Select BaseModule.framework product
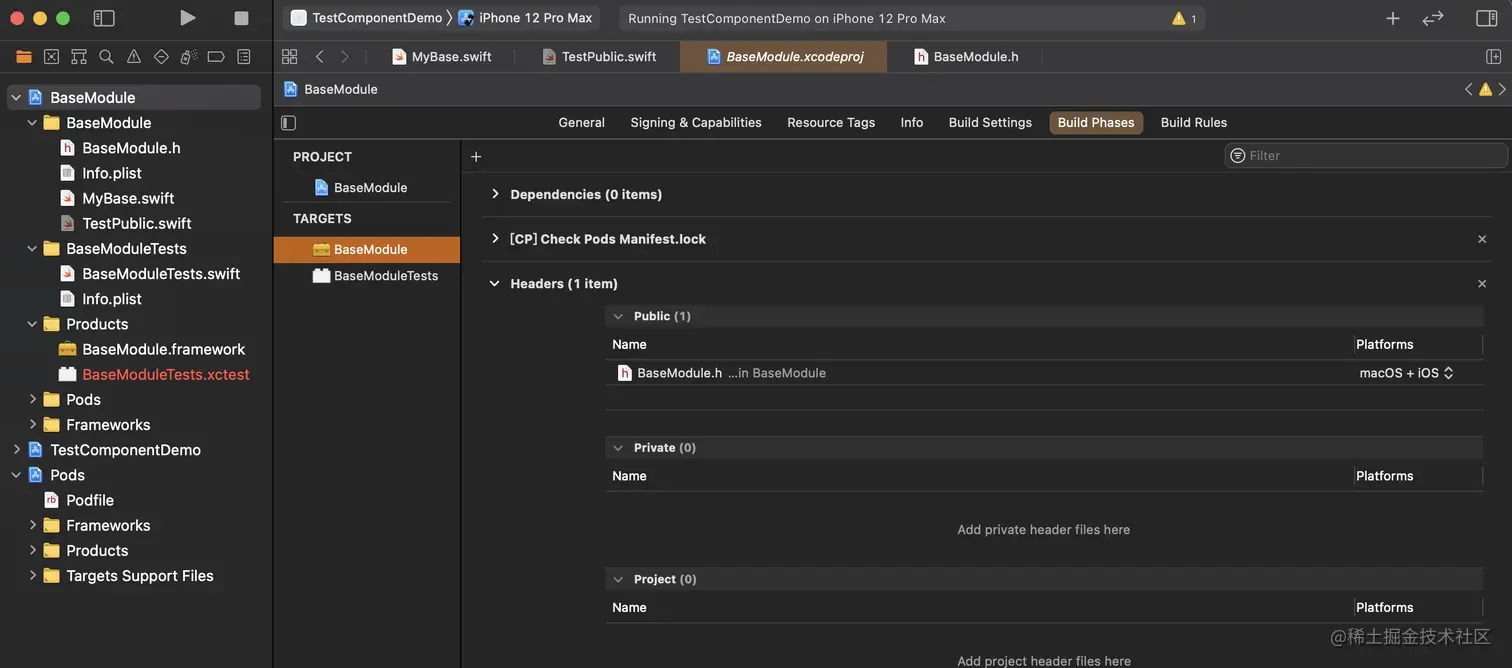Image resolution: width=1512 pixels, height=668 pixels. (x=163, y=349)
